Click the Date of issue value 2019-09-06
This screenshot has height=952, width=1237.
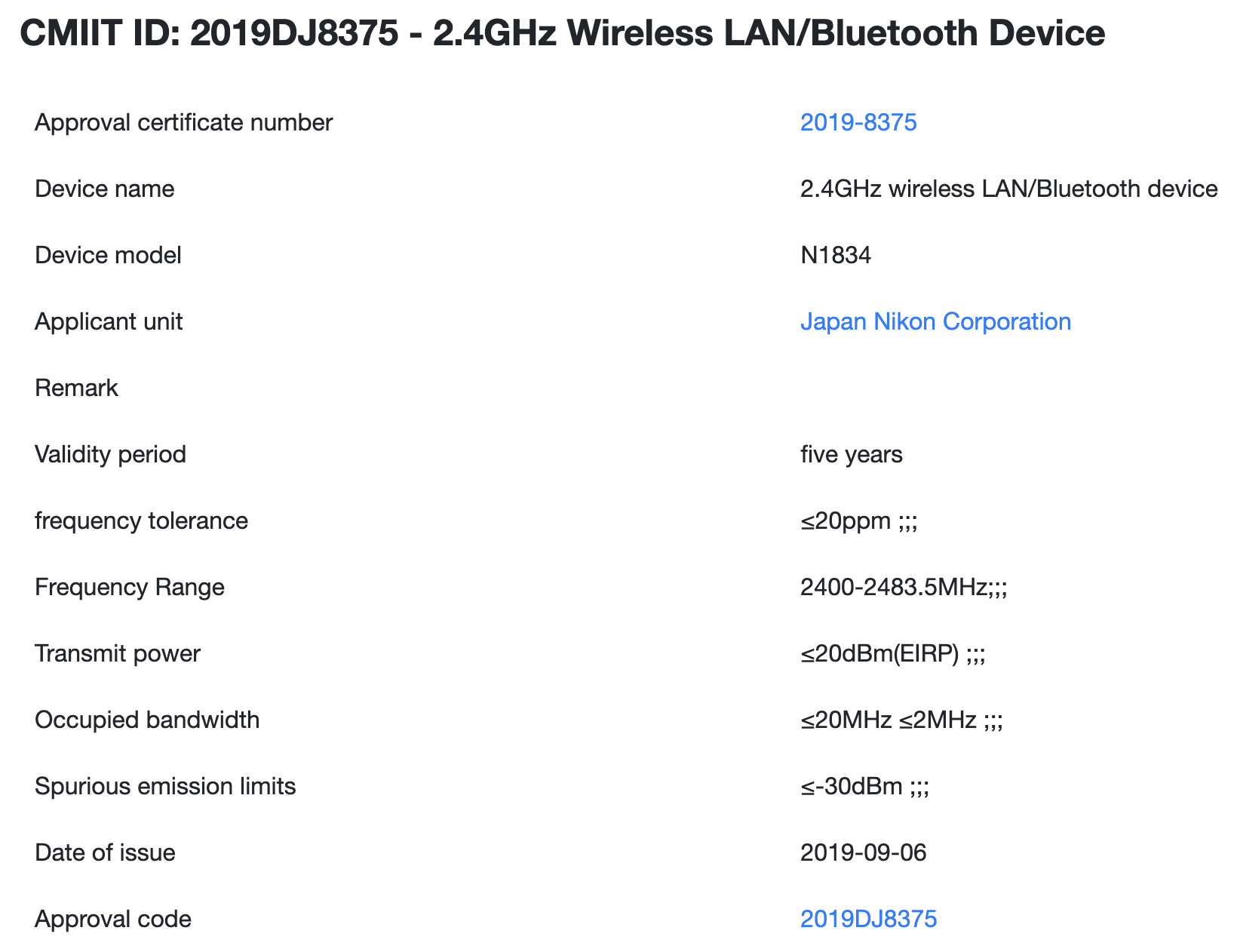click(863, 852)
